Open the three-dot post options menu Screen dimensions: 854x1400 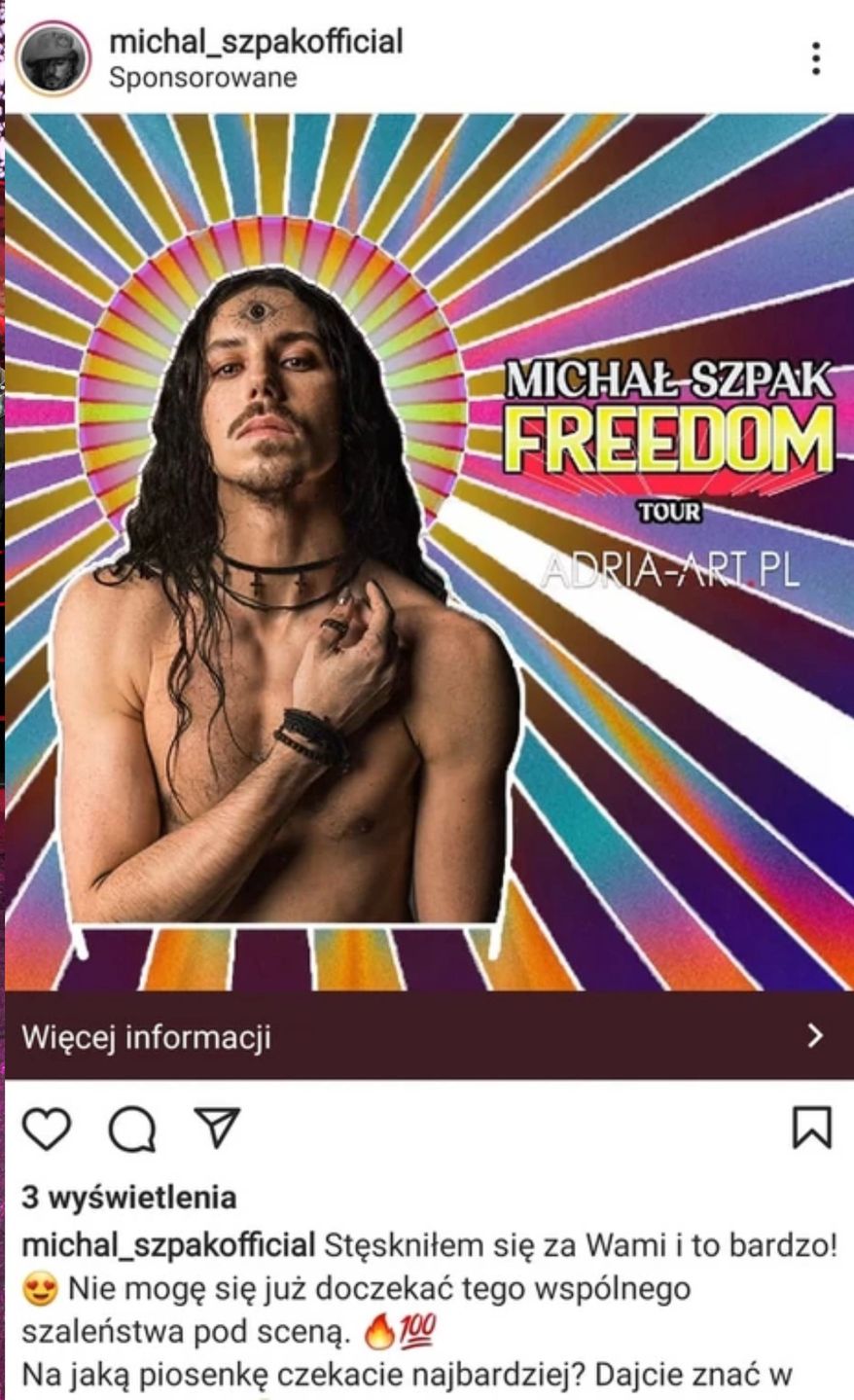[x=815, y=58]
